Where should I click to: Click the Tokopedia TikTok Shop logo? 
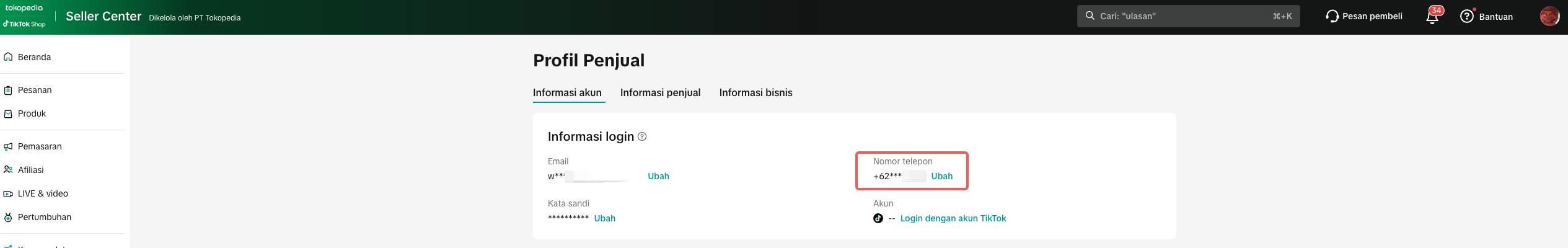pyautogui.click(x=25, y=16)
